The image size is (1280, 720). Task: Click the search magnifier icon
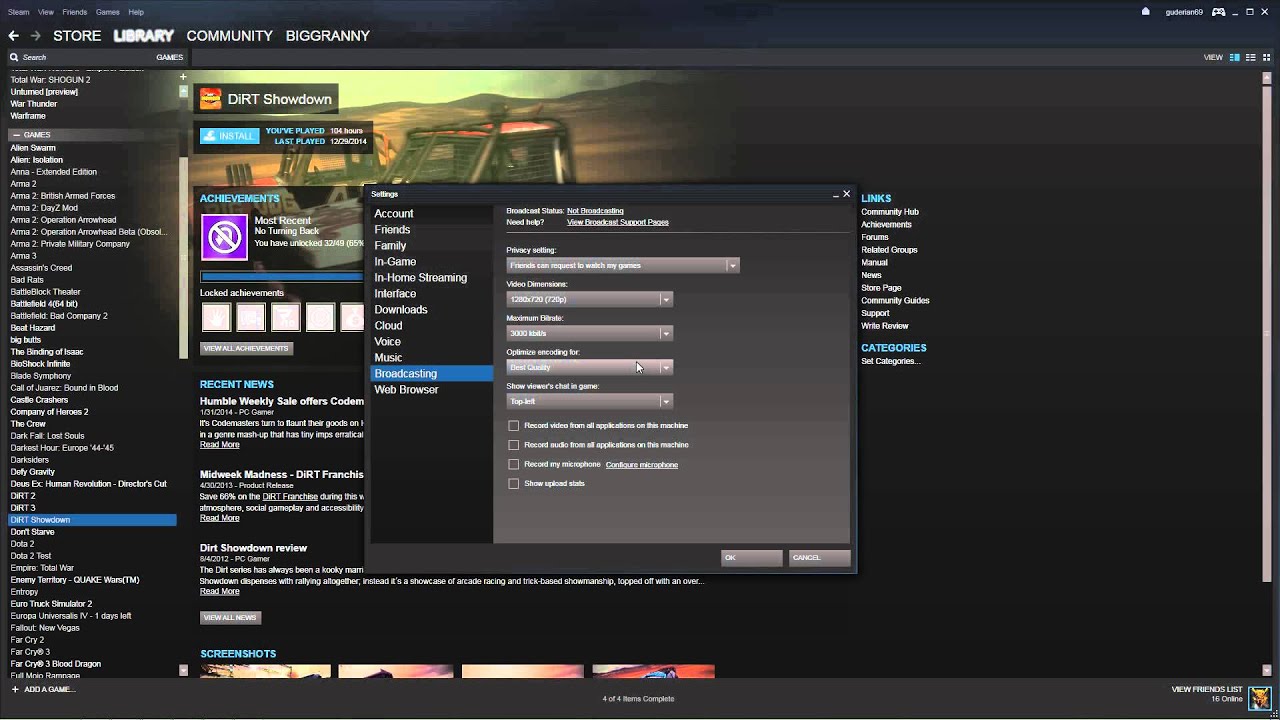pyautogui.click(x=14, y=58)
